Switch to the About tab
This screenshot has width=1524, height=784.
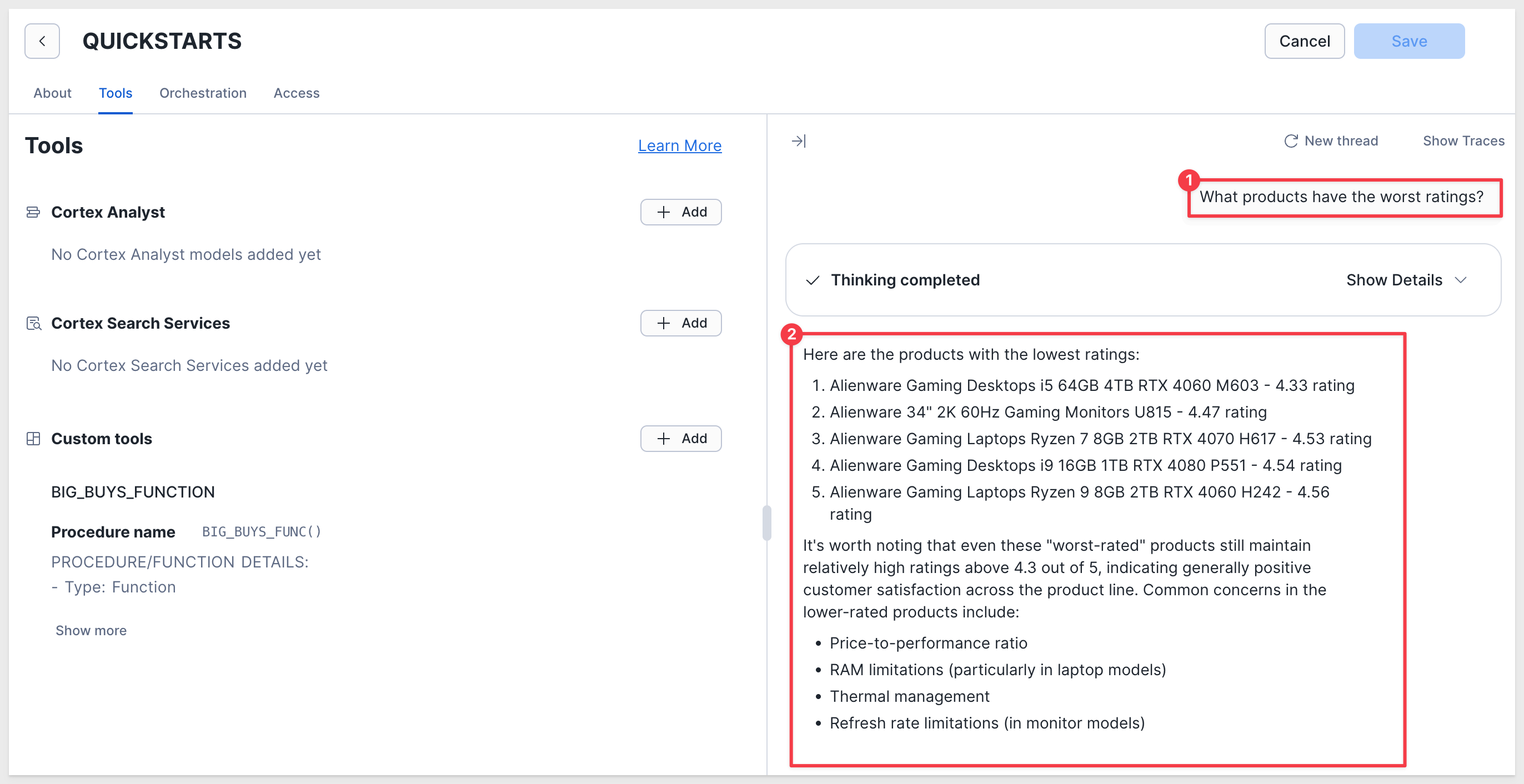click(x=52, y=93)
